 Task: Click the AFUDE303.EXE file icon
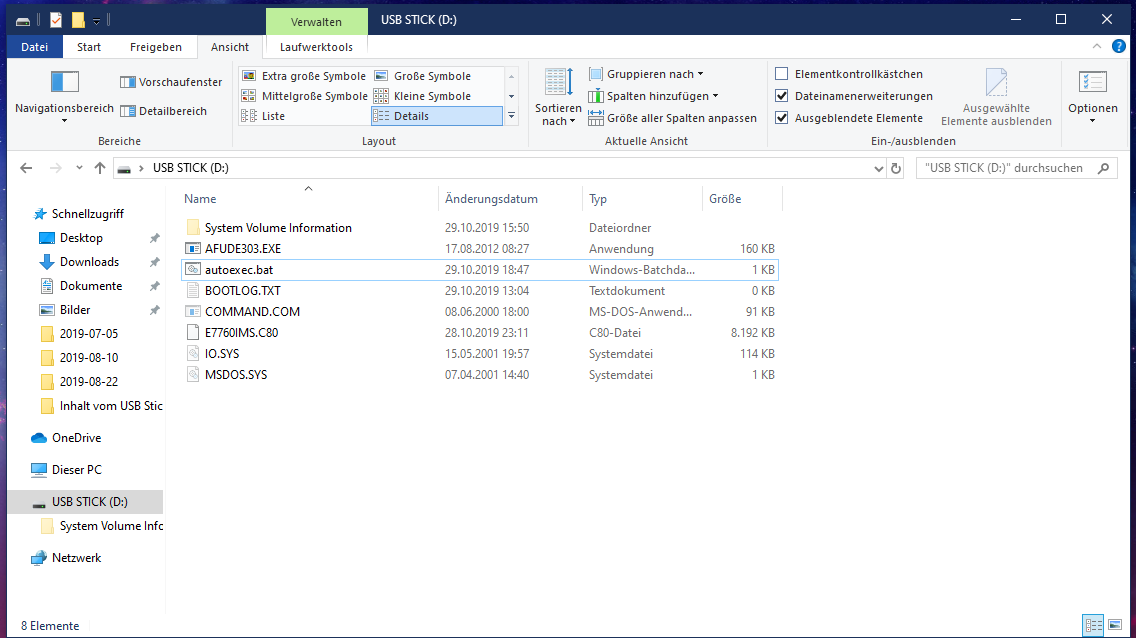point(193,248)
